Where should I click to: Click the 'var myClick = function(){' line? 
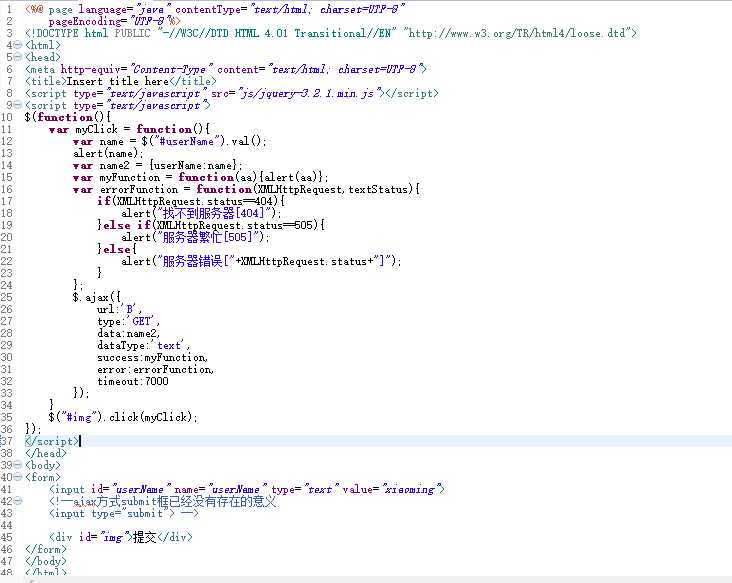[129, 129]
